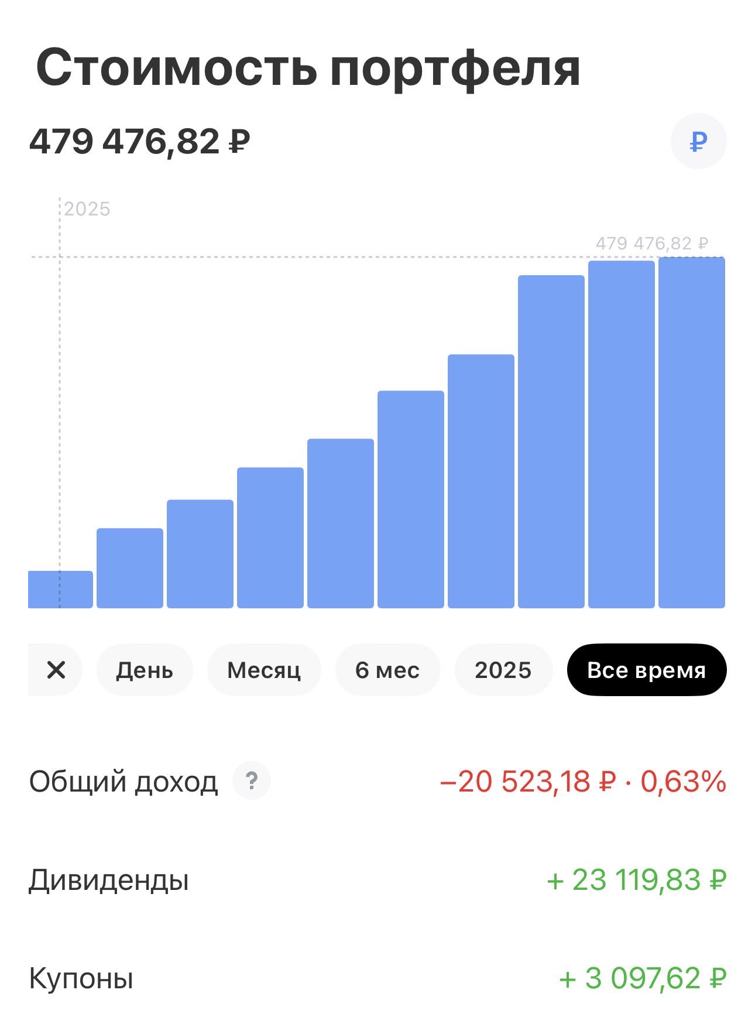The height and width of the screenshot is (1024, 755).
Task: Open the Общий доход row label
Action: point(123,781)
